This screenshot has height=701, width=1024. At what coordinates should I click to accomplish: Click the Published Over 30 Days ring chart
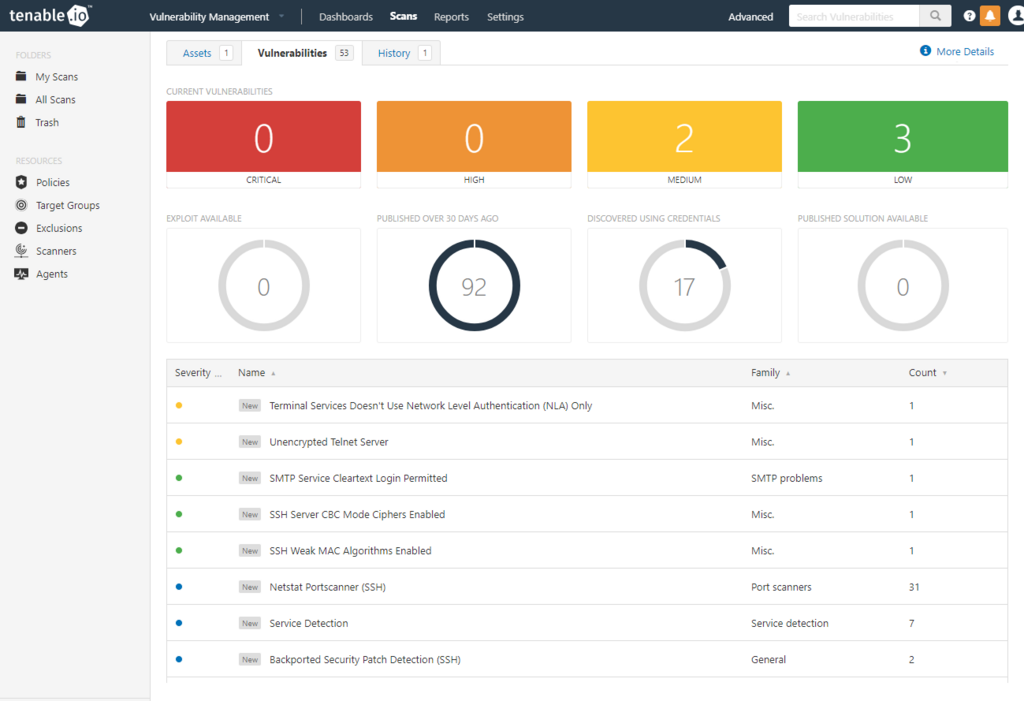474,285
